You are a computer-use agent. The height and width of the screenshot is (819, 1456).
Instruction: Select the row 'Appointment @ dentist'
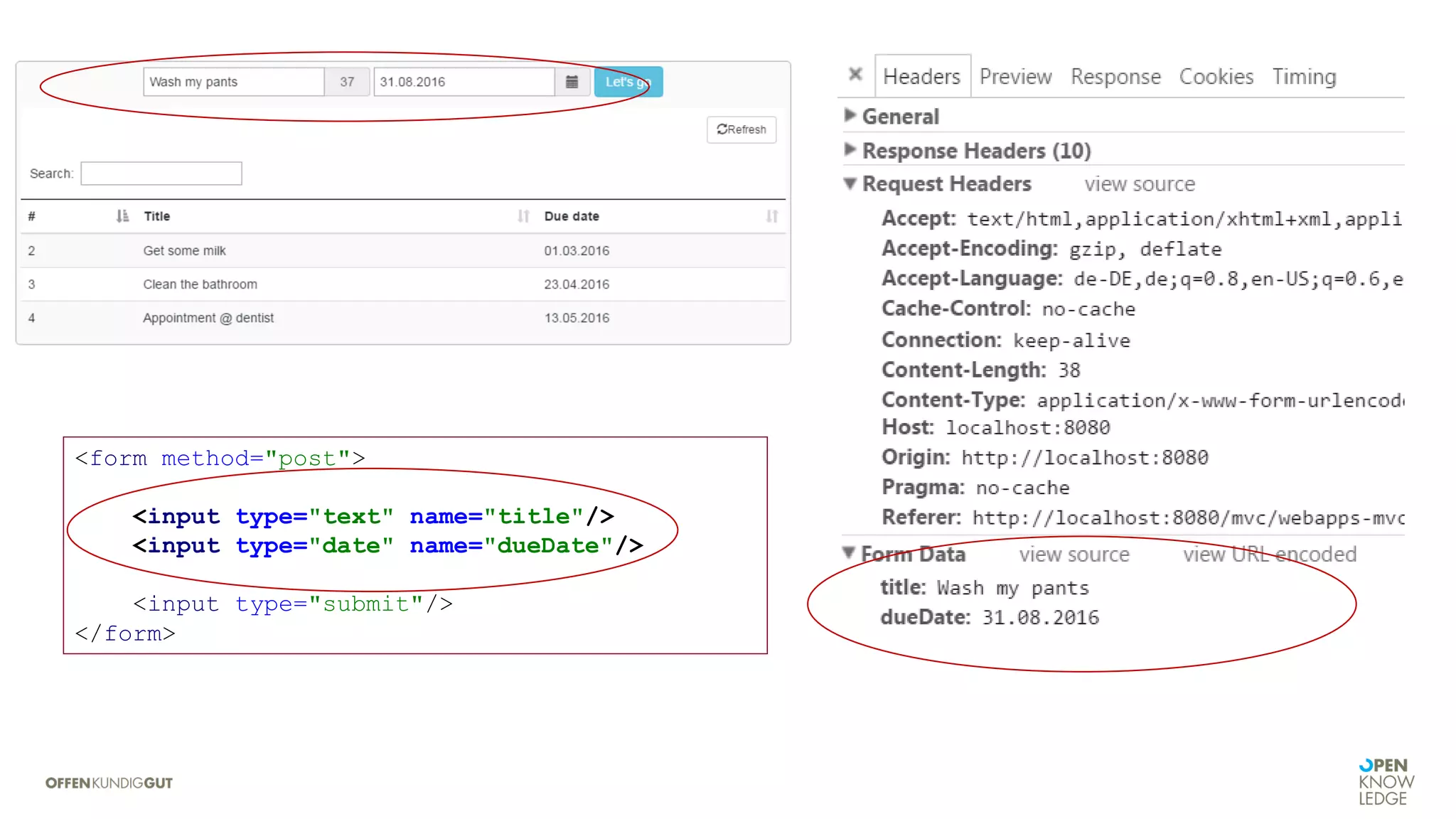point(403,318)
